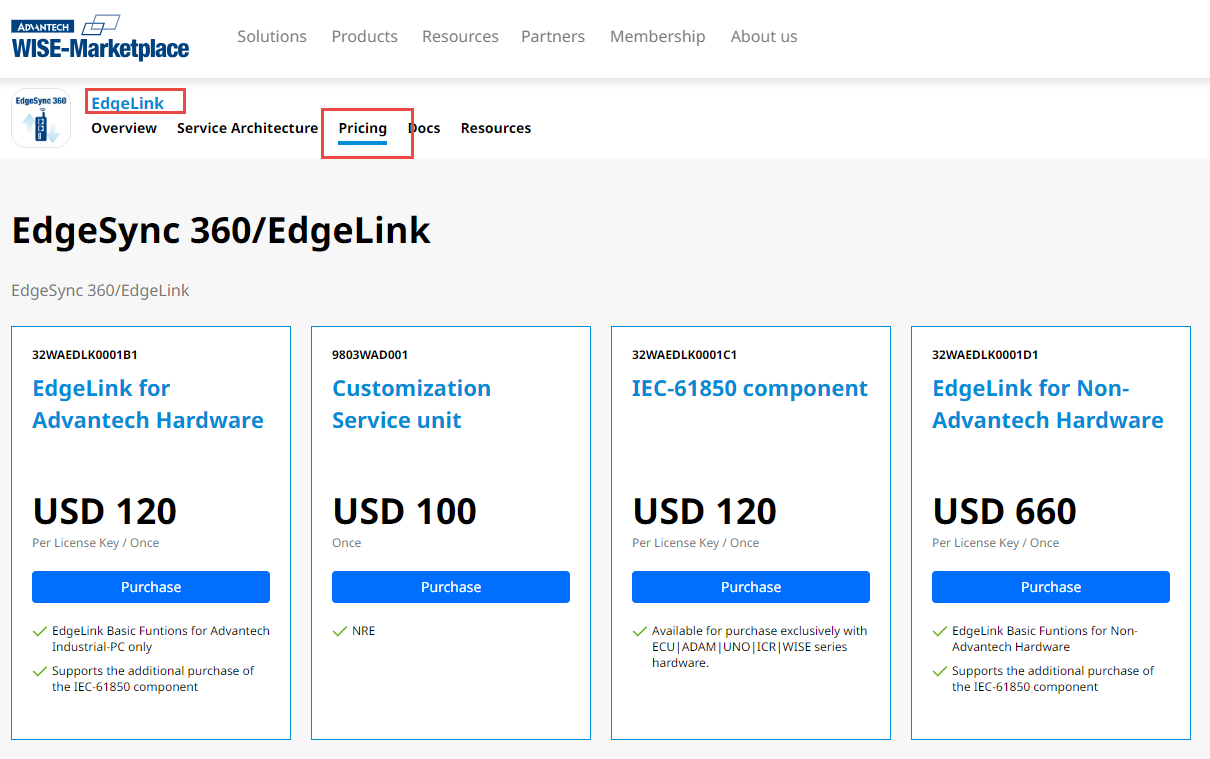Open the Membership menu
1210x759 pixels.
(657, 36)
